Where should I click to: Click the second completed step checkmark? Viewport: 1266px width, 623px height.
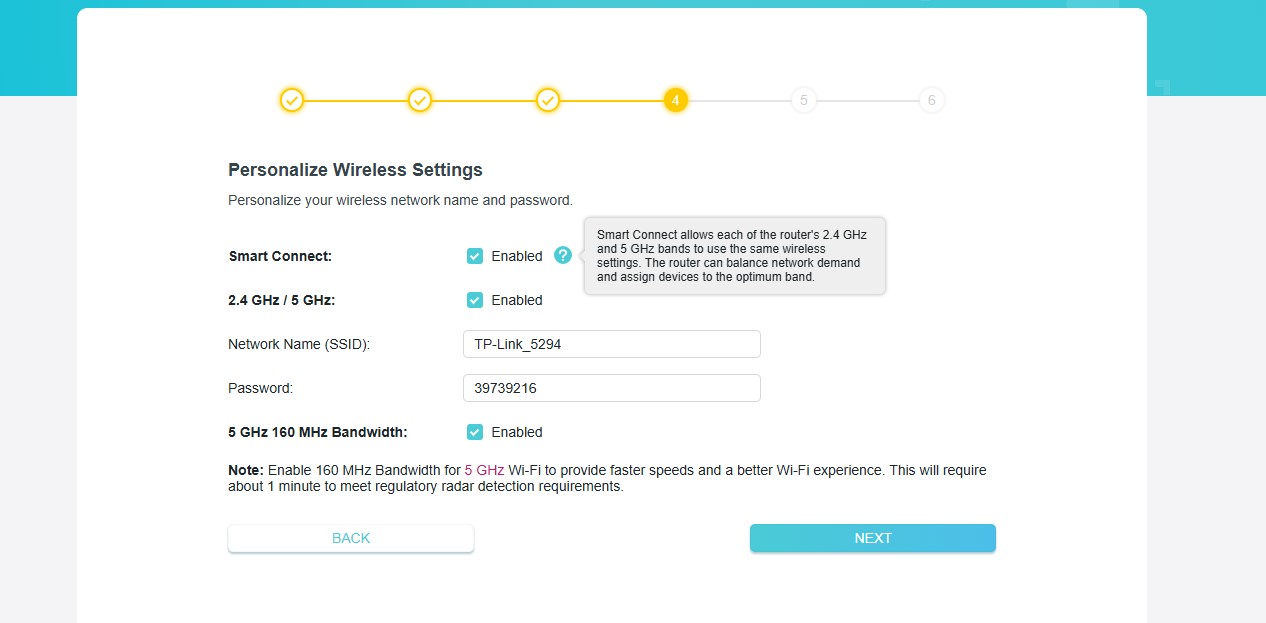pyautogui.click(x=420, y=100)
